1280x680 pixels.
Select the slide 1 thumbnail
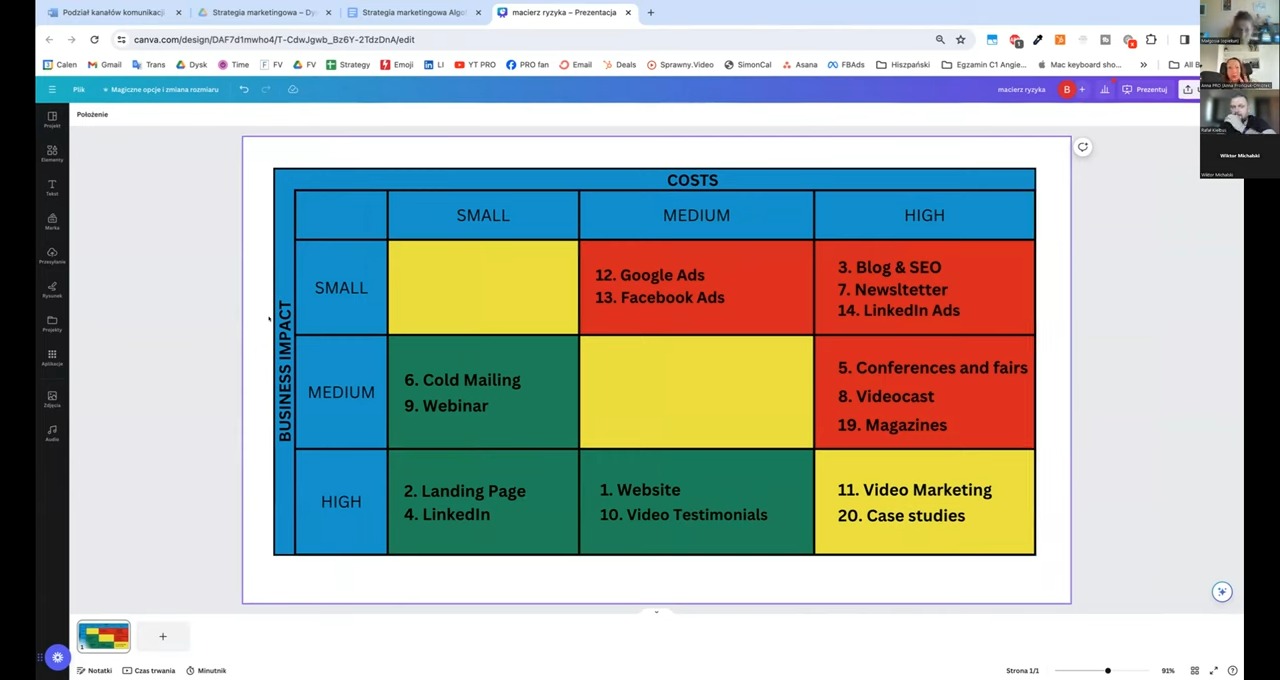tap(104, 636)
